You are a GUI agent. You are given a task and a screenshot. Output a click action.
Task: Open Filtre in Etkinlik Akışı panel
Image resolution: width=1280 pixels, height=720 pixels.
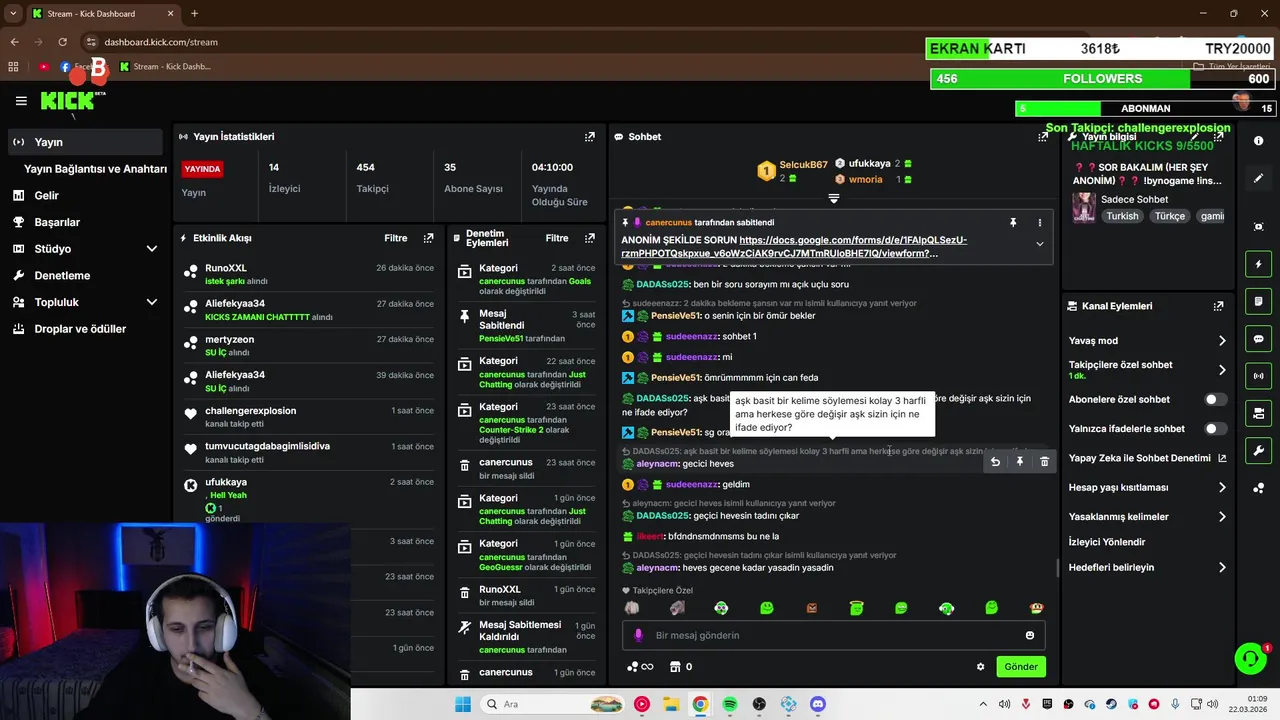(x=396, y=238)
